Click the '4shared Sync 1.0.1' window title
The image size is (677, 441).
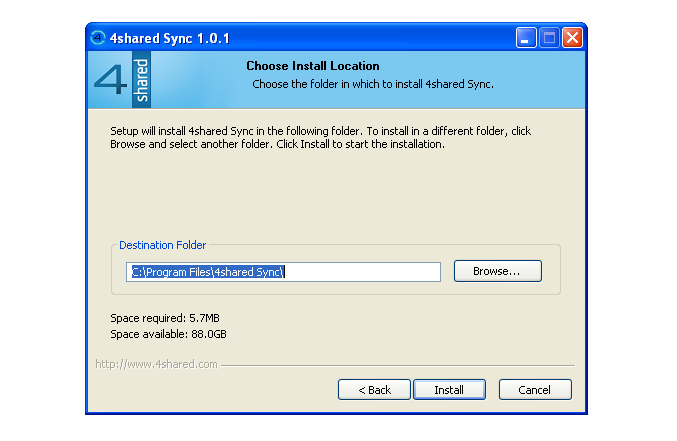[x=172, y=38]
